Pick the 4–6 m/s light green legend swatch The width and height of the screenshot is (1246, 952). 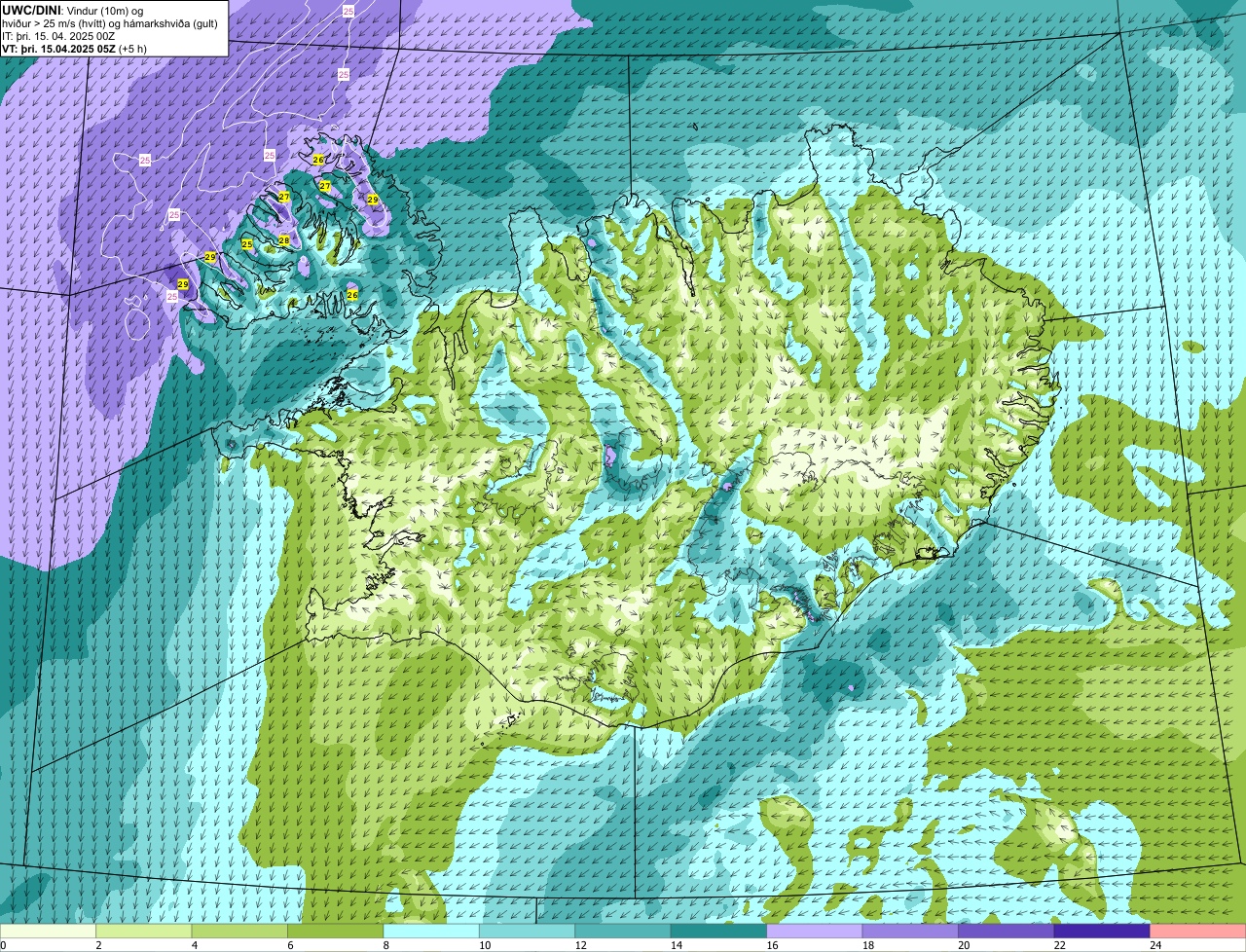point(239,932)
